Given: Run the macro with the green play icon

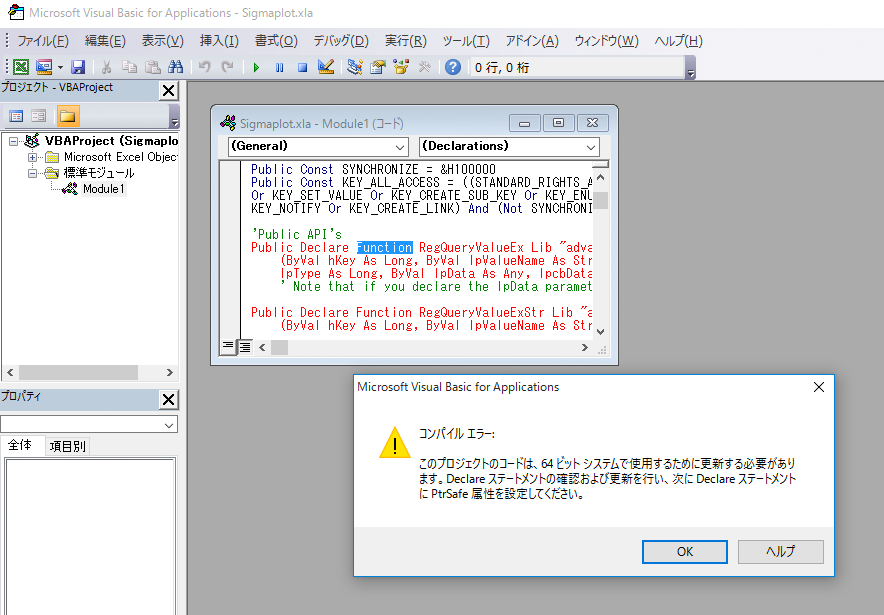Looking at the screenshot, I should [x=257, y=68].
